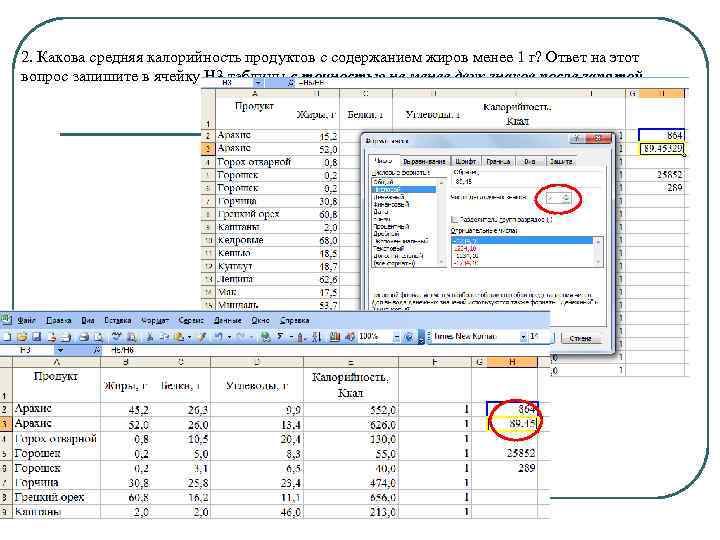Switch to the Защита tab in dialog
This screenshot has width=720, height=540.
pyautogui.click(x=561, y=162)
